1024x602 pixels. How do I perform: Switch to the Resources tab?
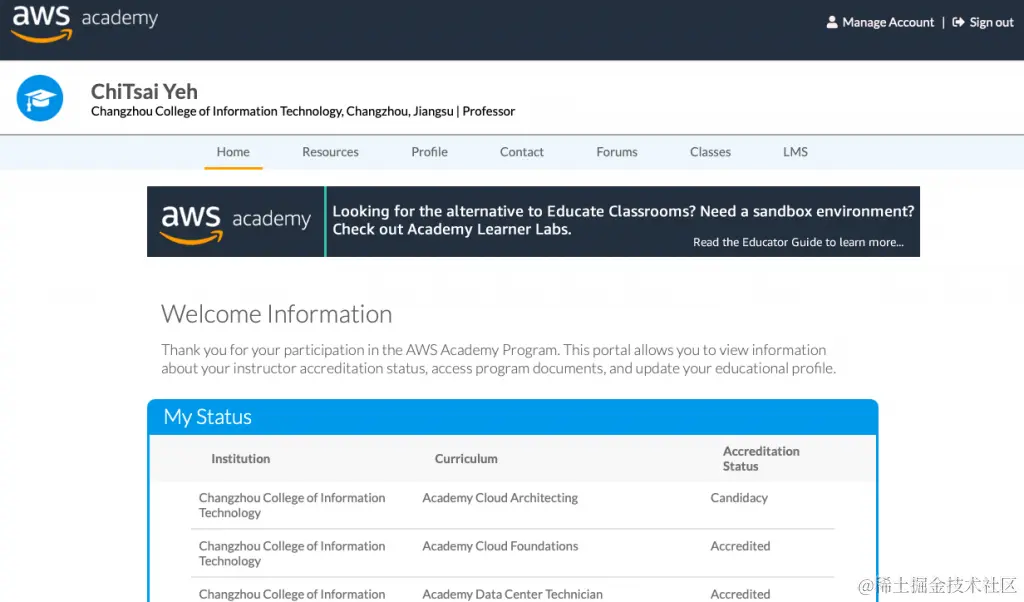point(330,152)
